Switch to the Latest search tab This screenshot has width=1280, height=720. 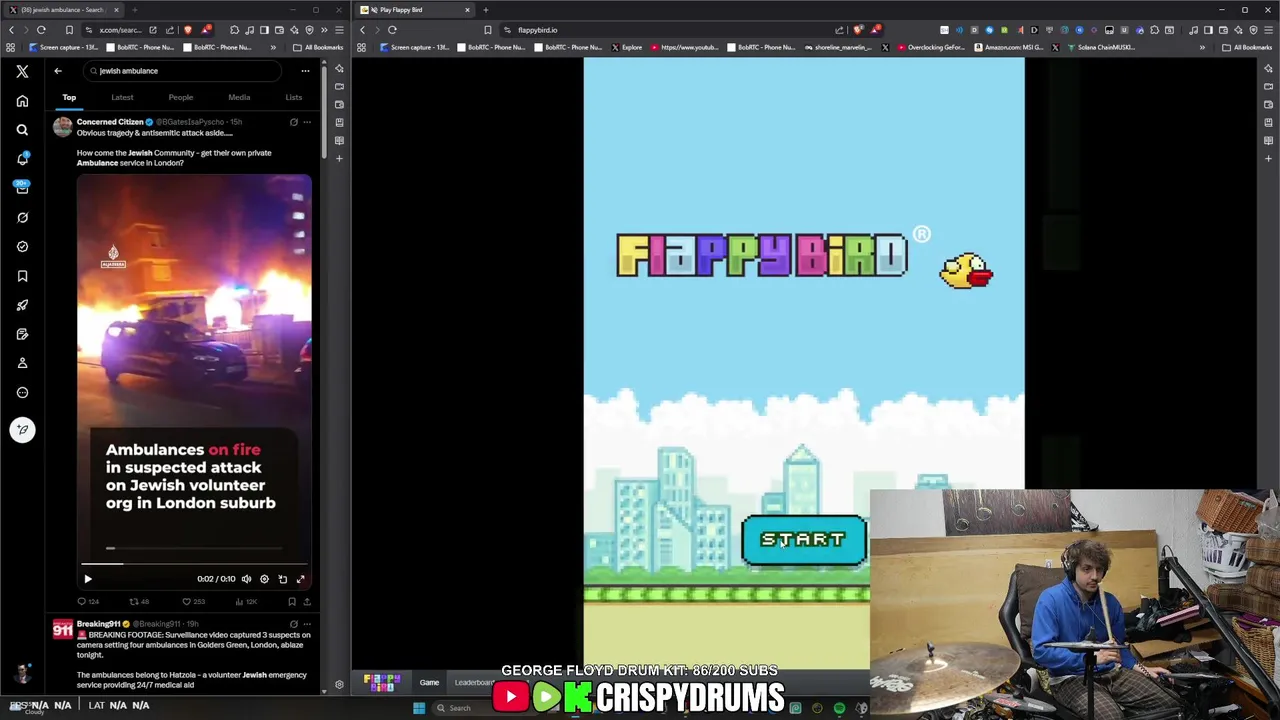122,97
